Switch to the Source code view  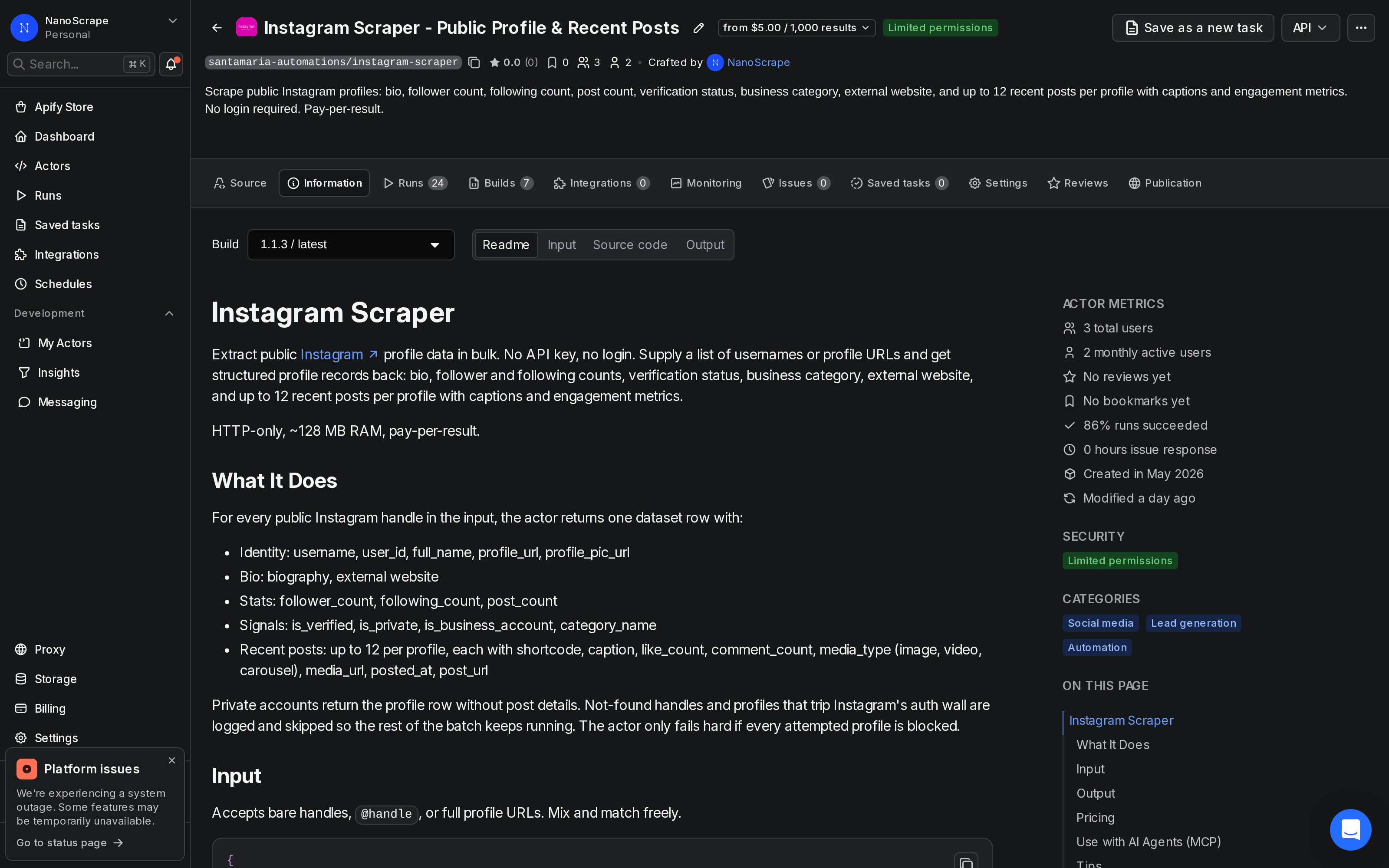point(630,244)
